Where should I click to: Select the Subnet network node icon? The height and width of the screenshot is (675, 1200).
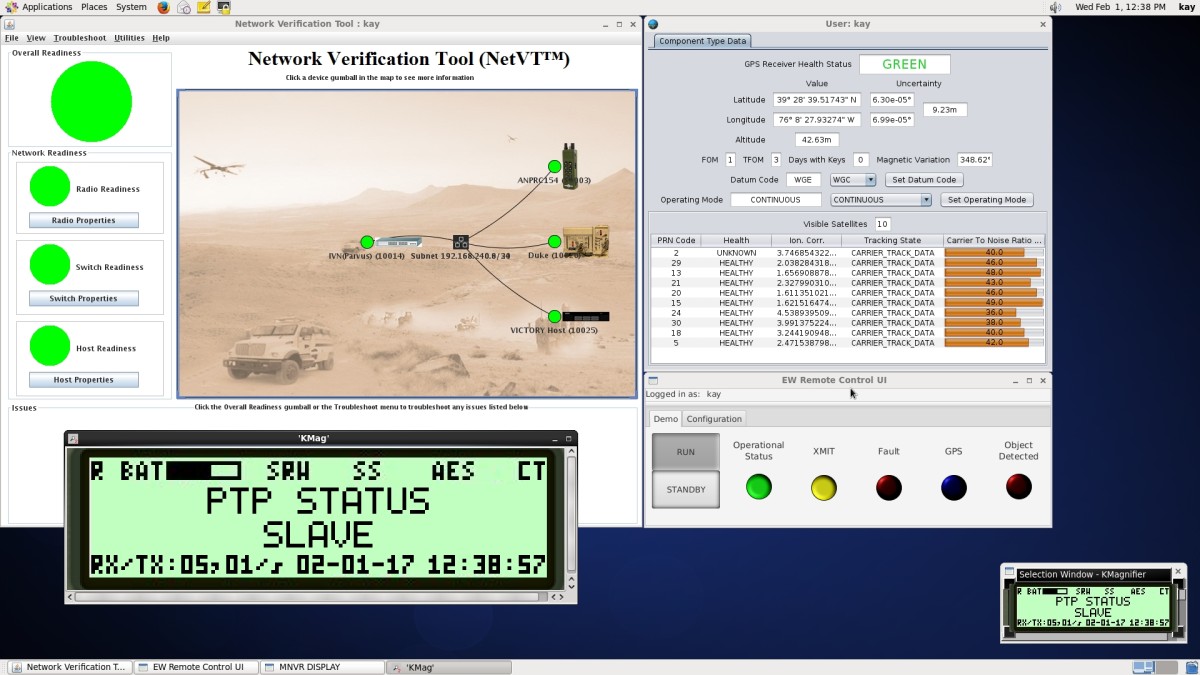[461, 242]
